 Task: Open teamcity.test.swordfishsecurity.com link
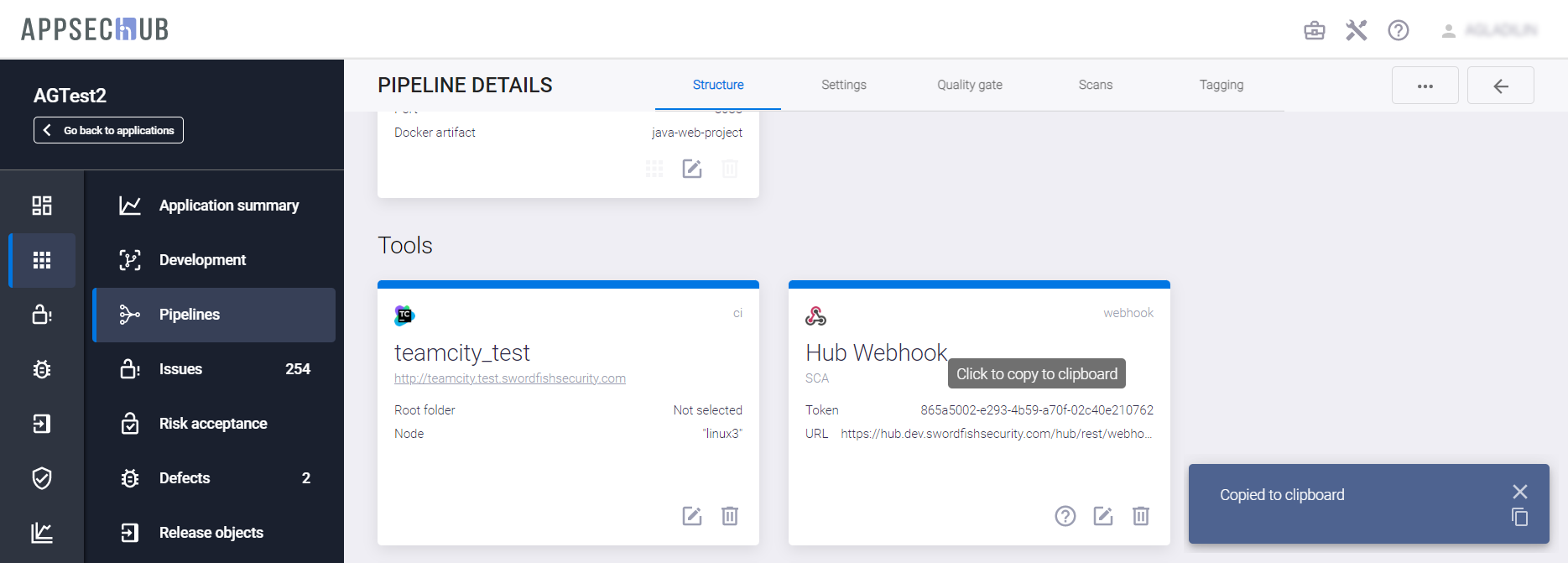click(x=509, y=378)
